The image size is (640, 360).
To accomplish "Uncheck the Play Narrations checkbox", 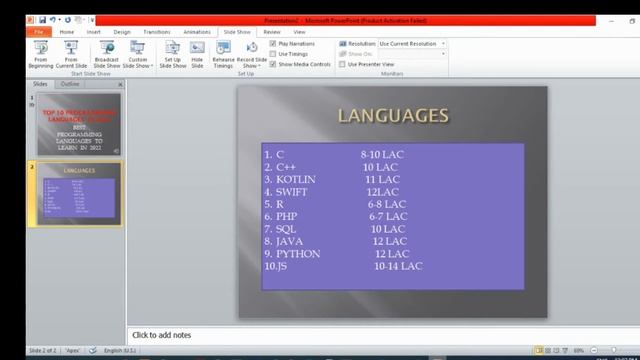I will [273, 43].
